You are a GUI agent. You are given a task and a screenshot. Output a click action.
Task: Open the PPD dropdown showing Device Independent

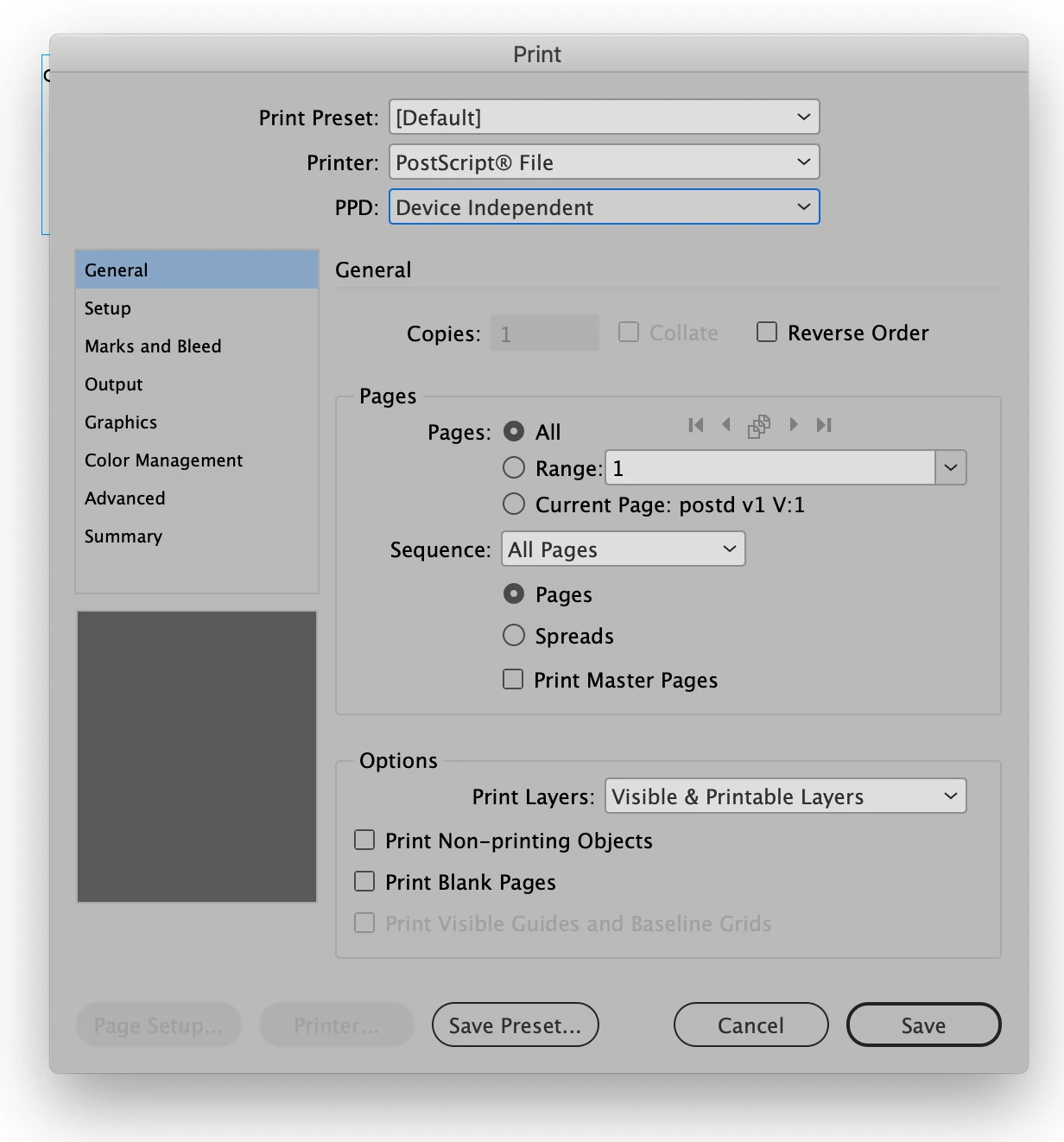(x=605, y=206)
